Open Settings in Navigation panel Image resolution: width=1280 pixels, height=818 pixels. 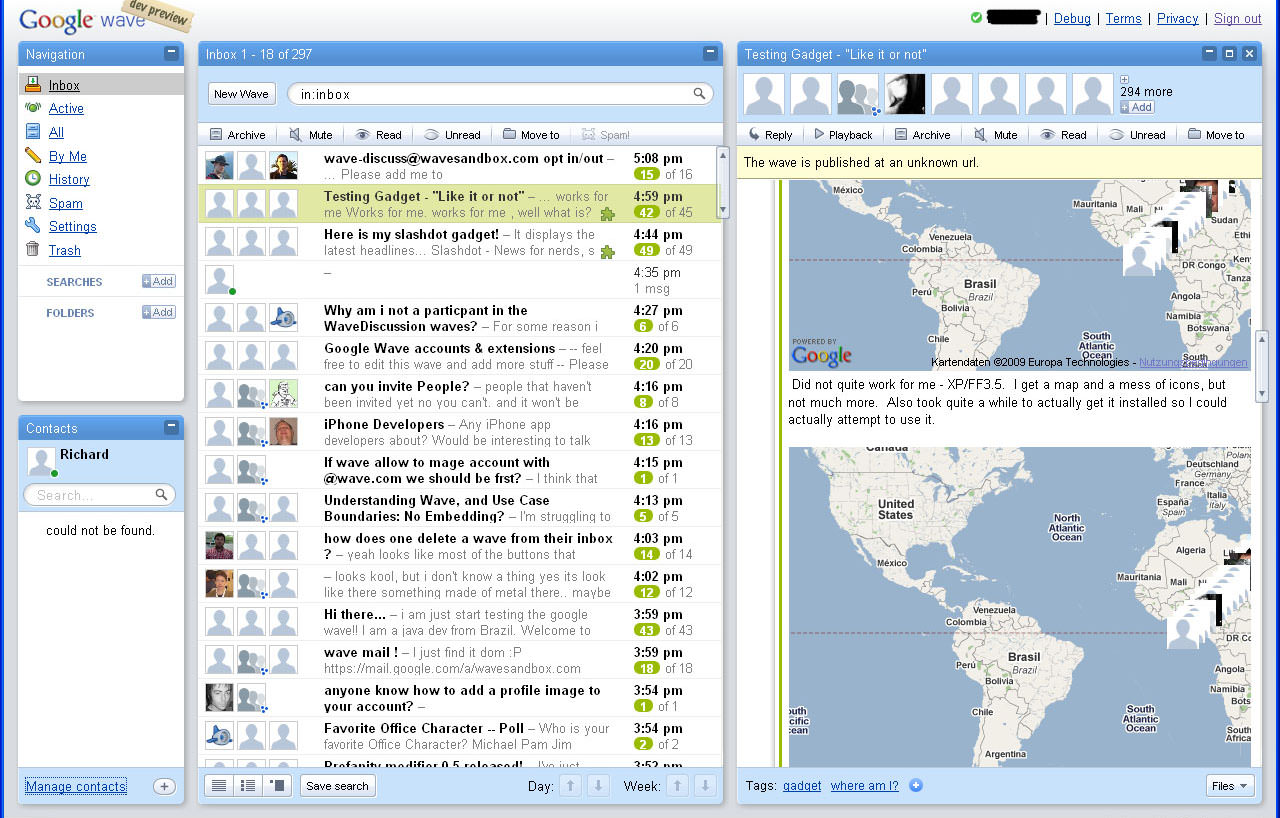click(73, 227)
